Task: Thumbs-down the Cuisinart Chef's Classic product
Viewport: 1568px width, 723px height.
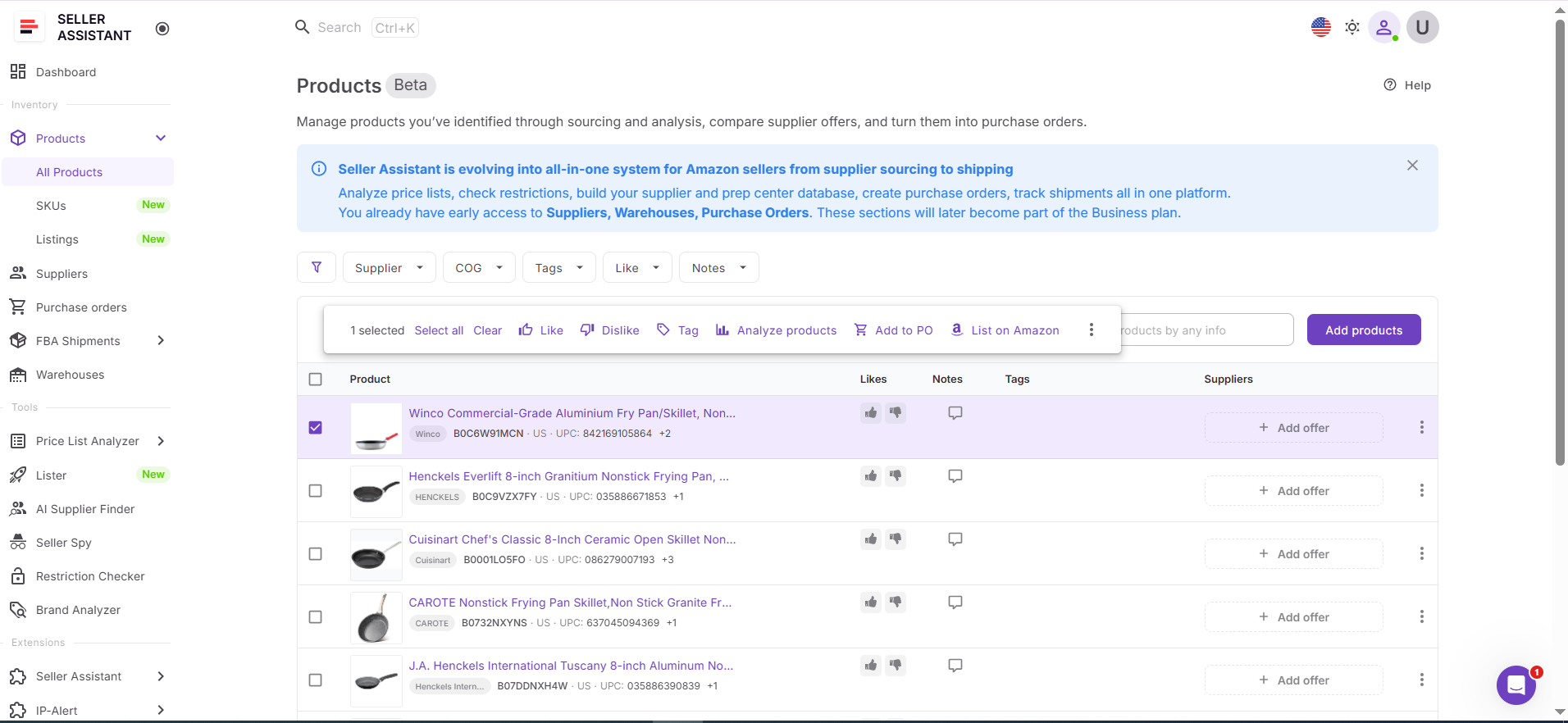Action: [896, 539]
